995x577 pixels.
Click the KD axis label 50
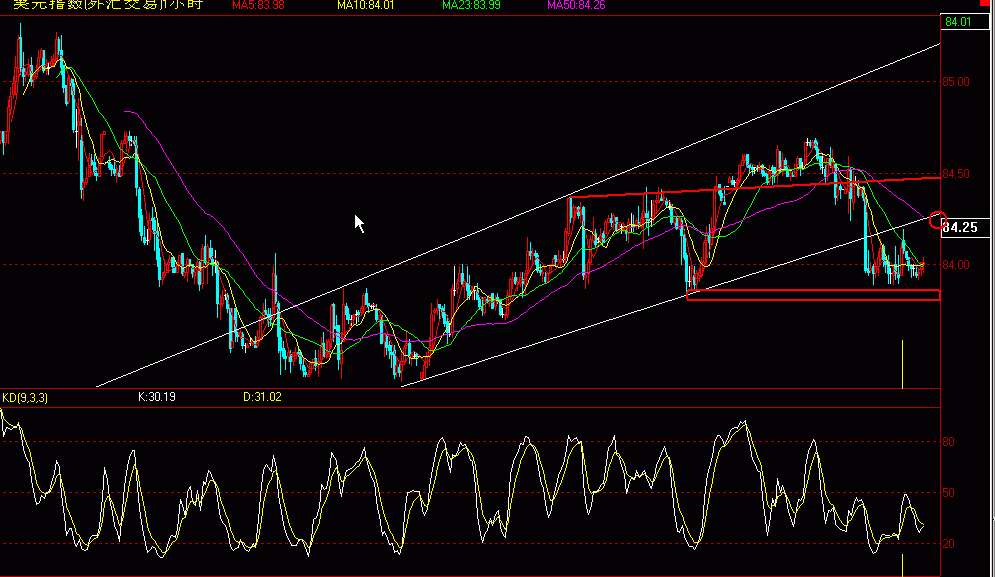[948, 493]
